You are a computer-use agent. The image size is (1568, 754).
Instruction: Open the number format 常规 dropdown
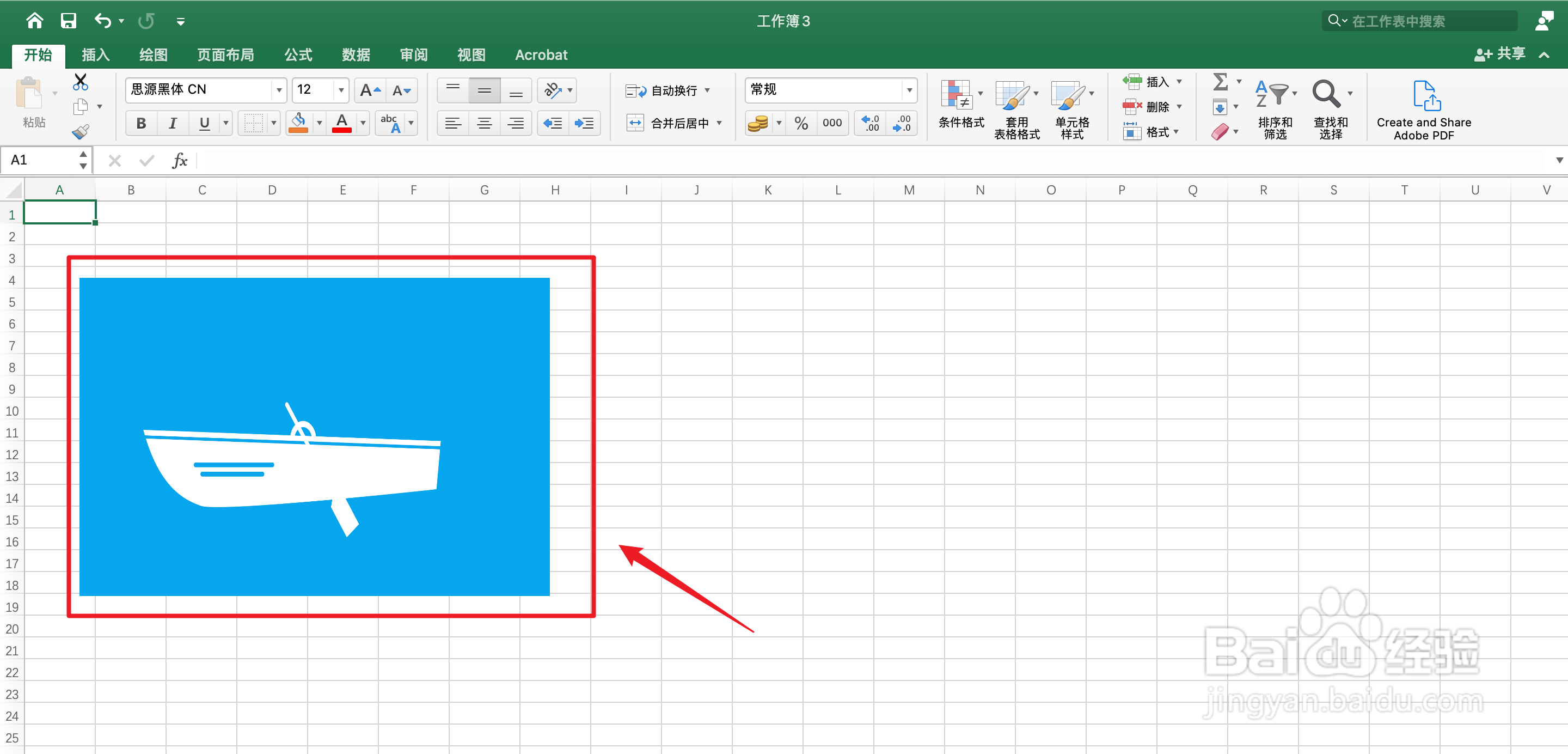pyautogui.click(x=909, y=90)
